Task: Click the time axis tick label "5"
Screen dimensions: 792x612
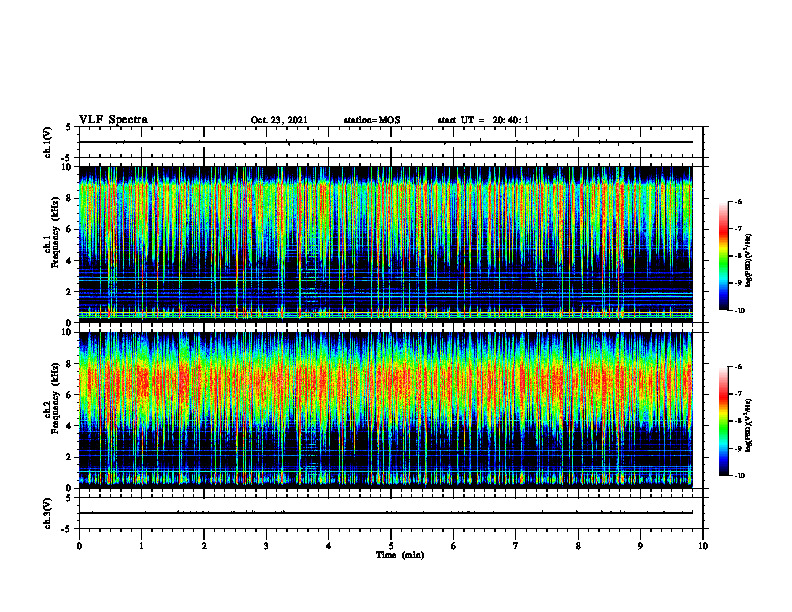Action: (x=391, y=546)
